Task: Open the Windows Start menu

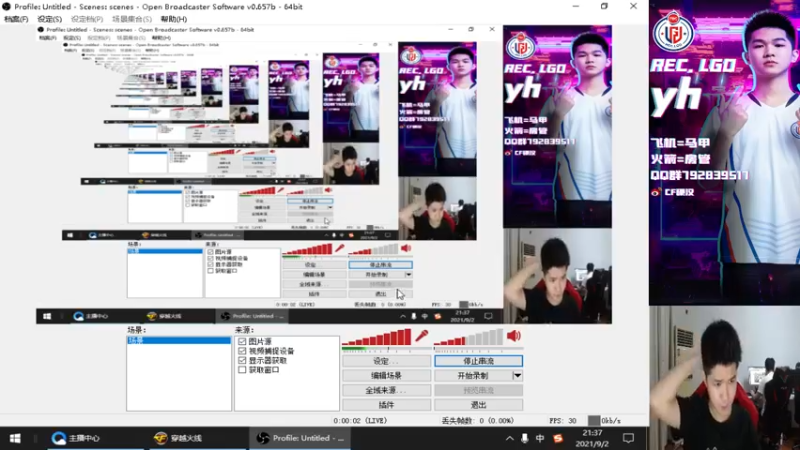Action: pyautogui.click(x=15, y=438)
